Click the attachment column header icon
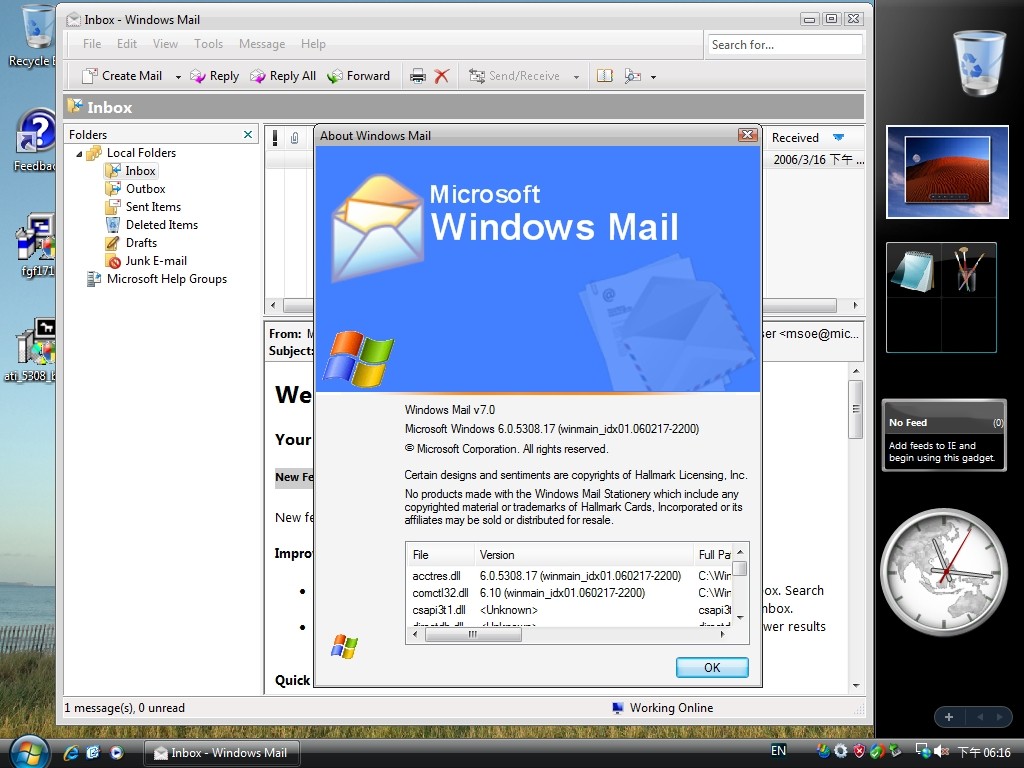The height and width of the screenshot is (768, 1024). click(295, 138)
